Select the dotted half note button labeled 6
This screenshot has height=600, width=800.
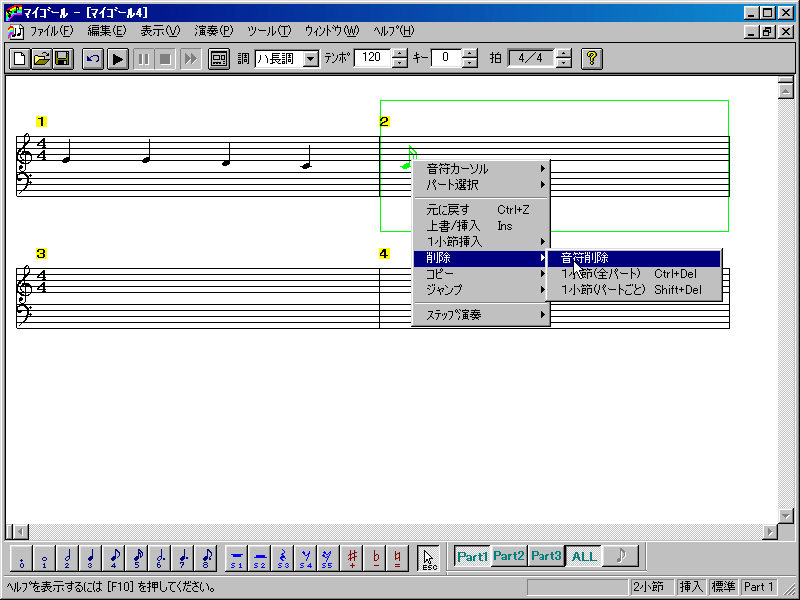coord(160,558)
